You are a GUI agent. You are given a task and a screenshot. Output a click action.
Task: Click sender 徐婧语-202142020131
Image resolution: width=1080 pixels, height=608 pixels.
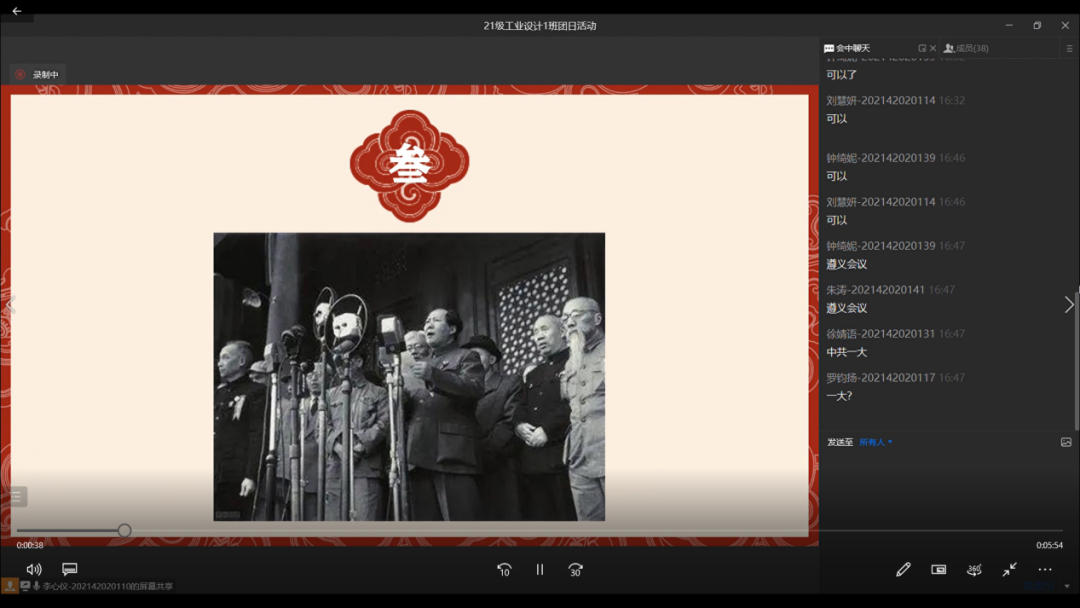[x=881, y=334]
